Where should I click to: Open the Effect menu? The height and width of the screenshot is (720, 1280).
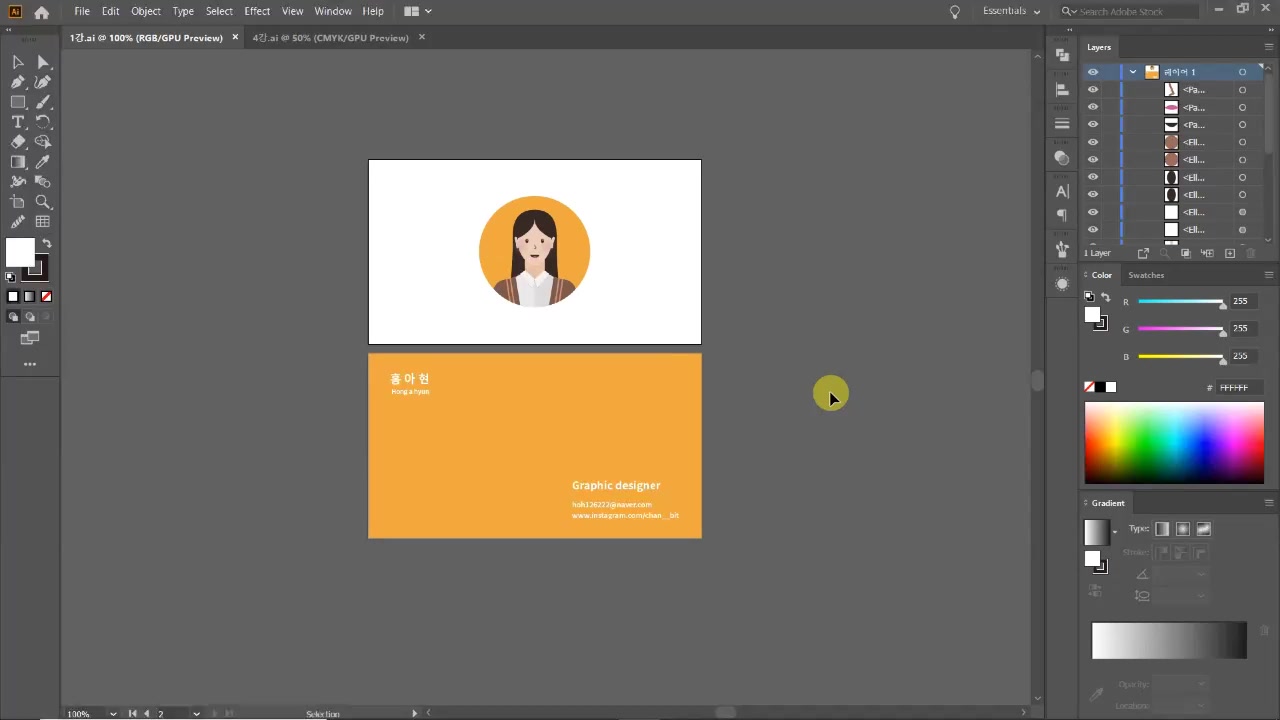pos(257,11)
